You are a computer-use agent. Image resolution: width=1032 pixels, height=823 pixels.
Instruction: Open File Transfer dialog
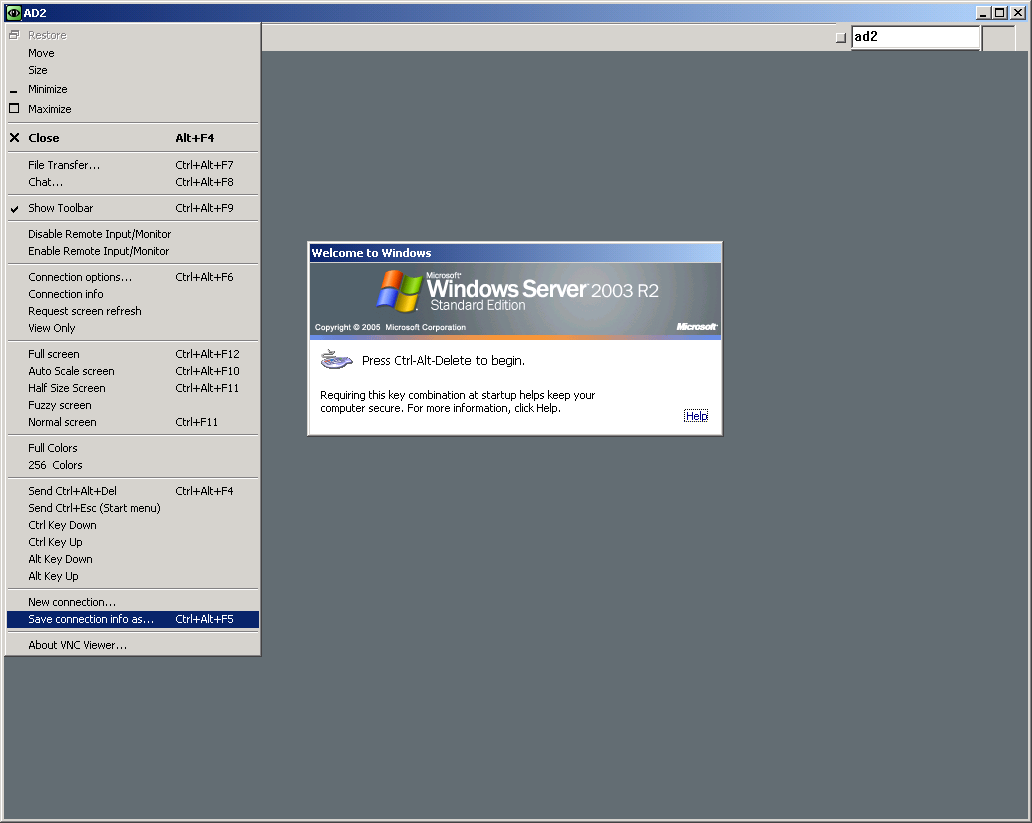[64, 165]
